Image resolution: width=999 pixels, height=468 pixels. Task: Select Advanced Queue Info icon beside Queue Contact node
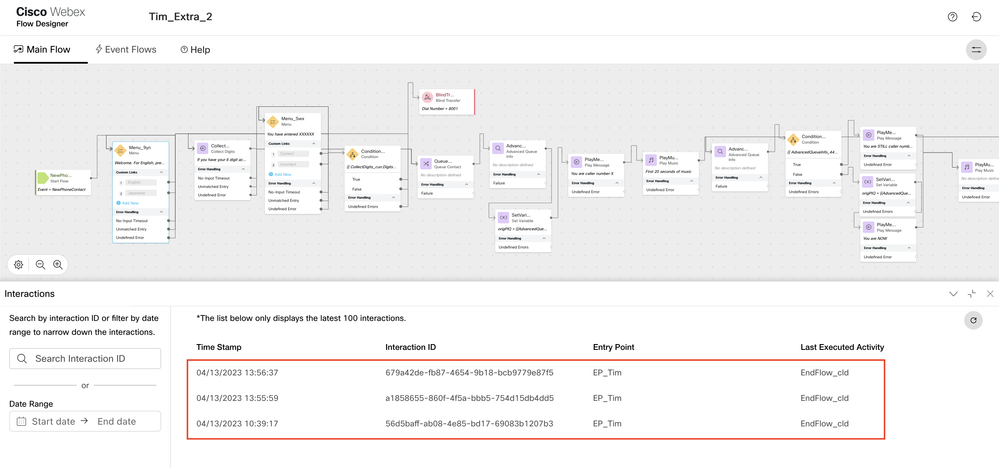498,148
